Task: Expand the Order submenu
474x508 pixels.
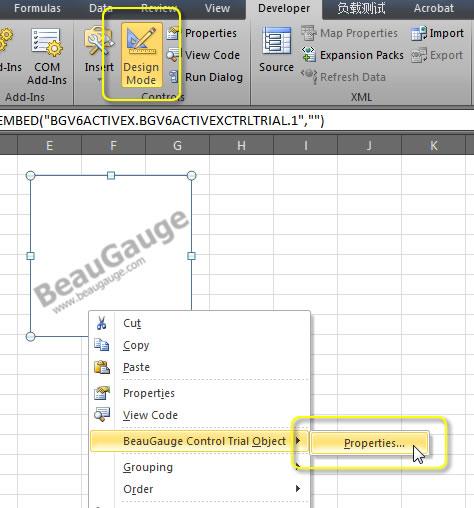Action: tap(199, 489)
